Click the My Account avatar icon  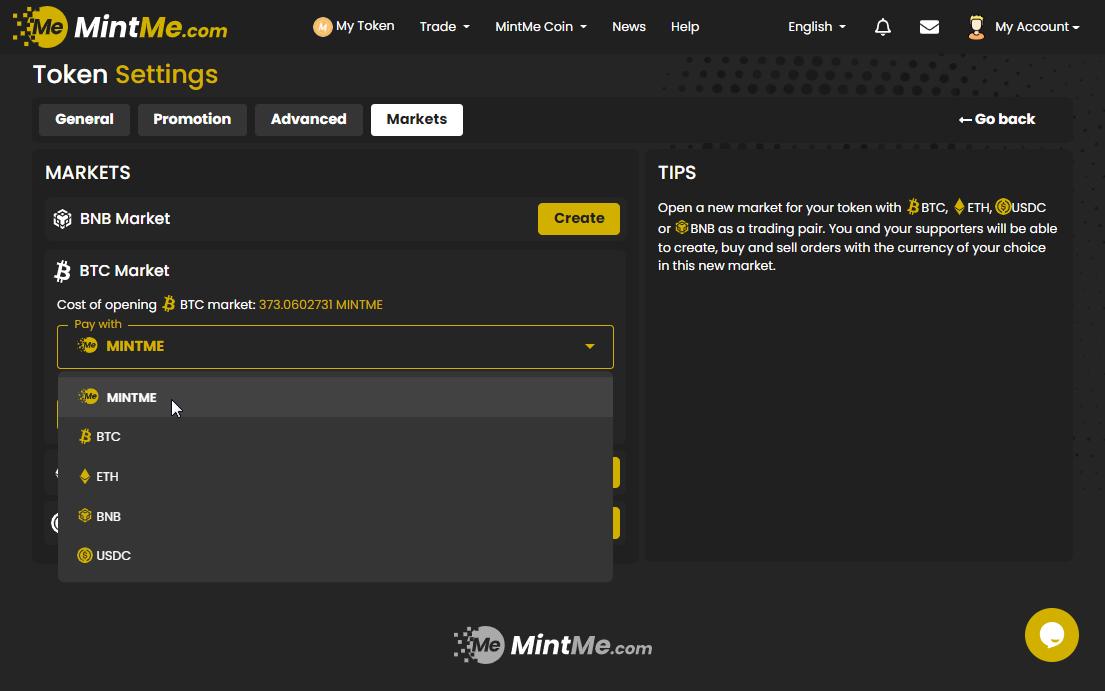point(976,27)
